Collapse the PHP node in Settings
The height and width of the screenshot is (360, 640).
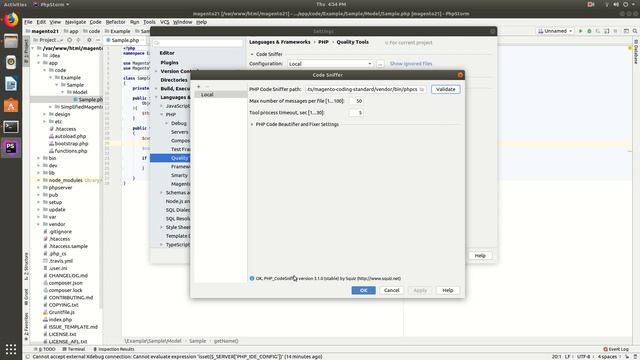tap(162, 115)
